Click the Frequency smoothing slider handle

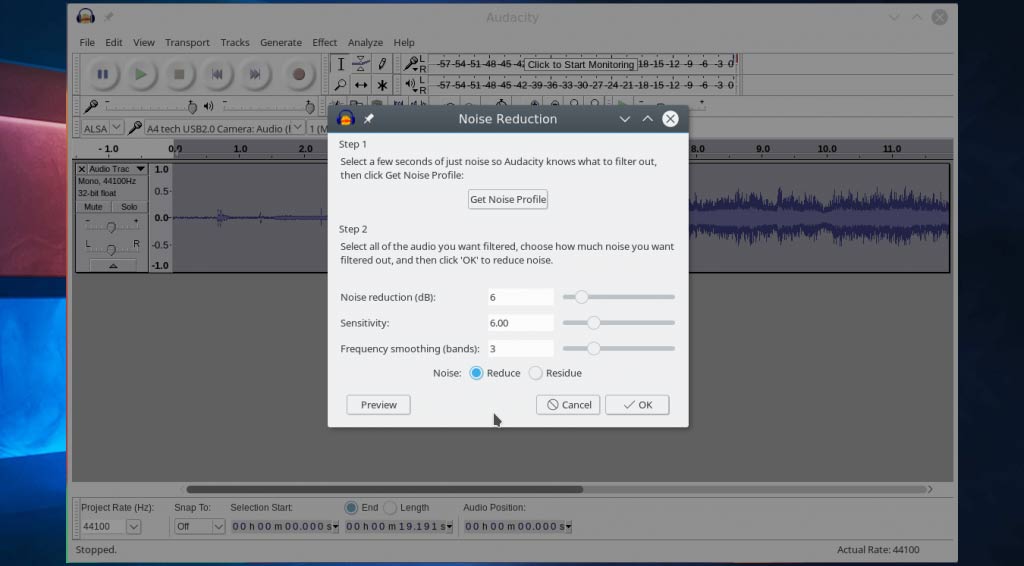[593, 349]
